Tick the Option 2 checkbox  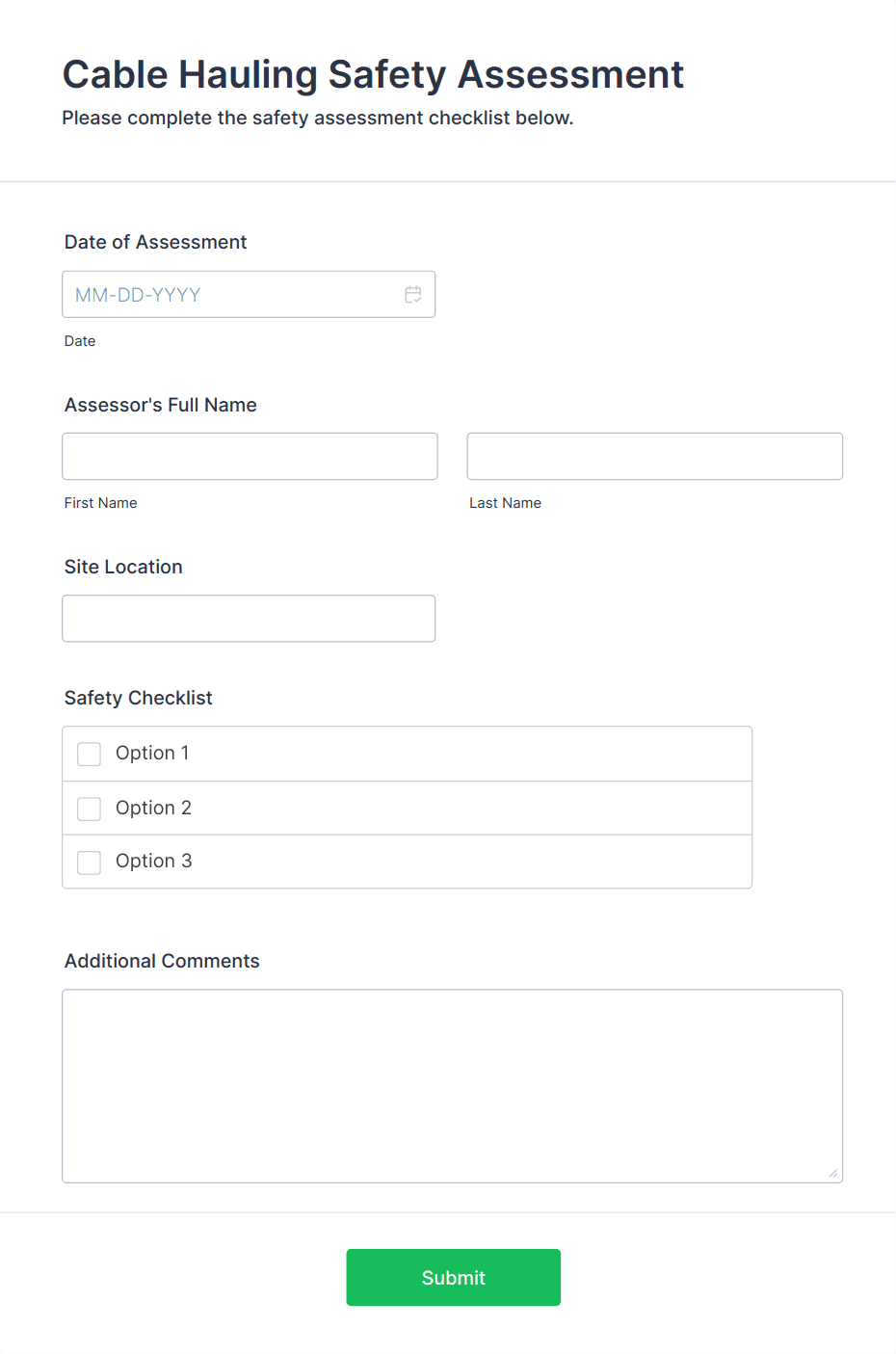[90, 809]
